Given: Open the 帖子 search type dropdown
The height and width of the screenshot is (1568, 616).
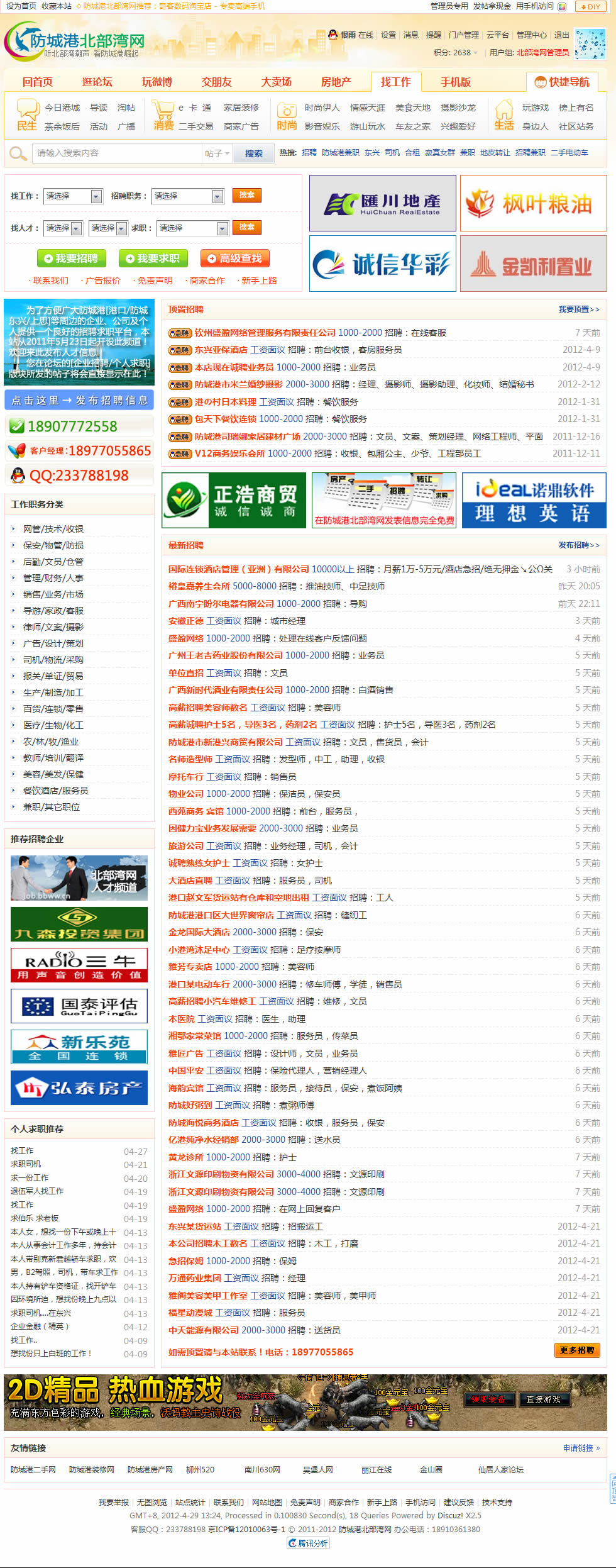Looking at the screenshot, I should pos(217,153).
